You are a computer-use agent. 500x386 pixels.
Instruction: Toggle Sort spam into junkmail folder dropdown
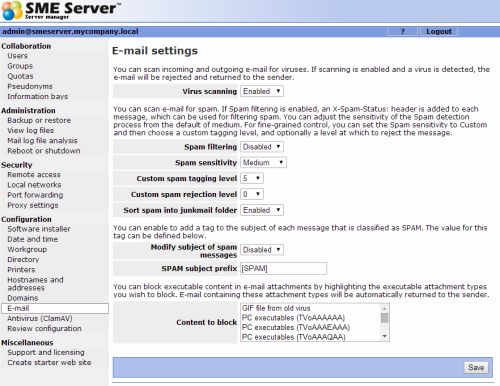[x=262, y=210]
